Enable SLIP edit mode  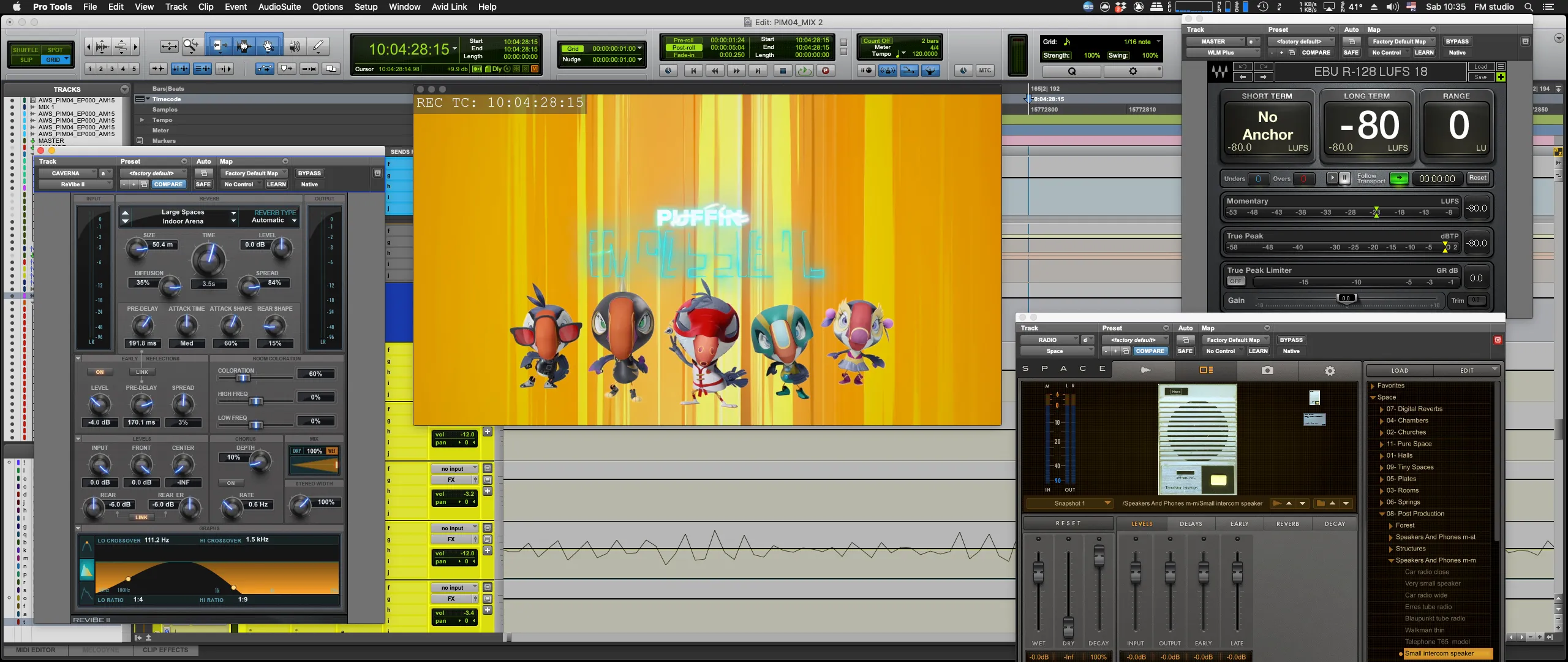click(25, 59)
